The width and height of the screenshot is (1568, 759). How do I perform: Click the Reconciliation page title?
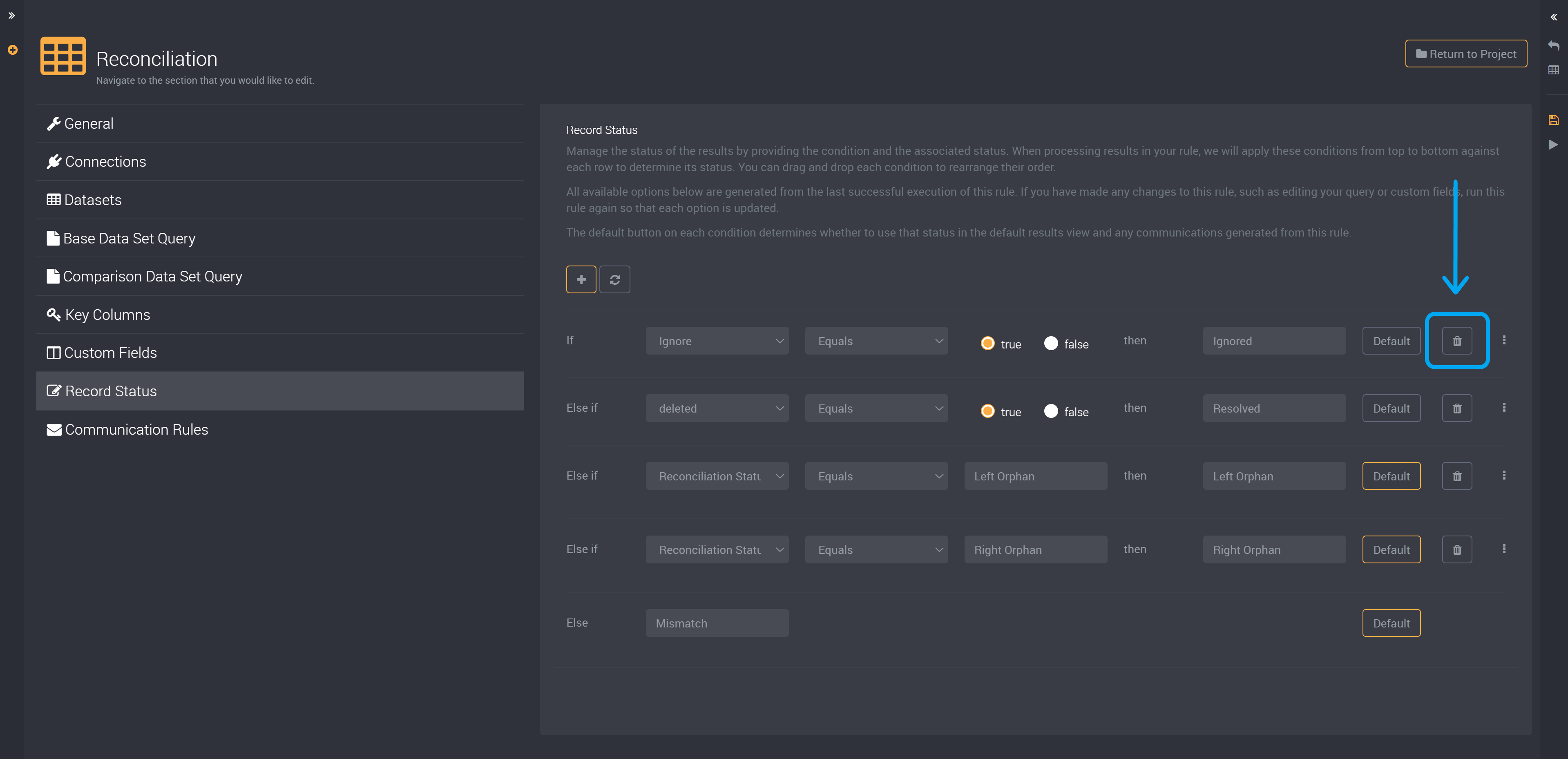click(156, 59)
